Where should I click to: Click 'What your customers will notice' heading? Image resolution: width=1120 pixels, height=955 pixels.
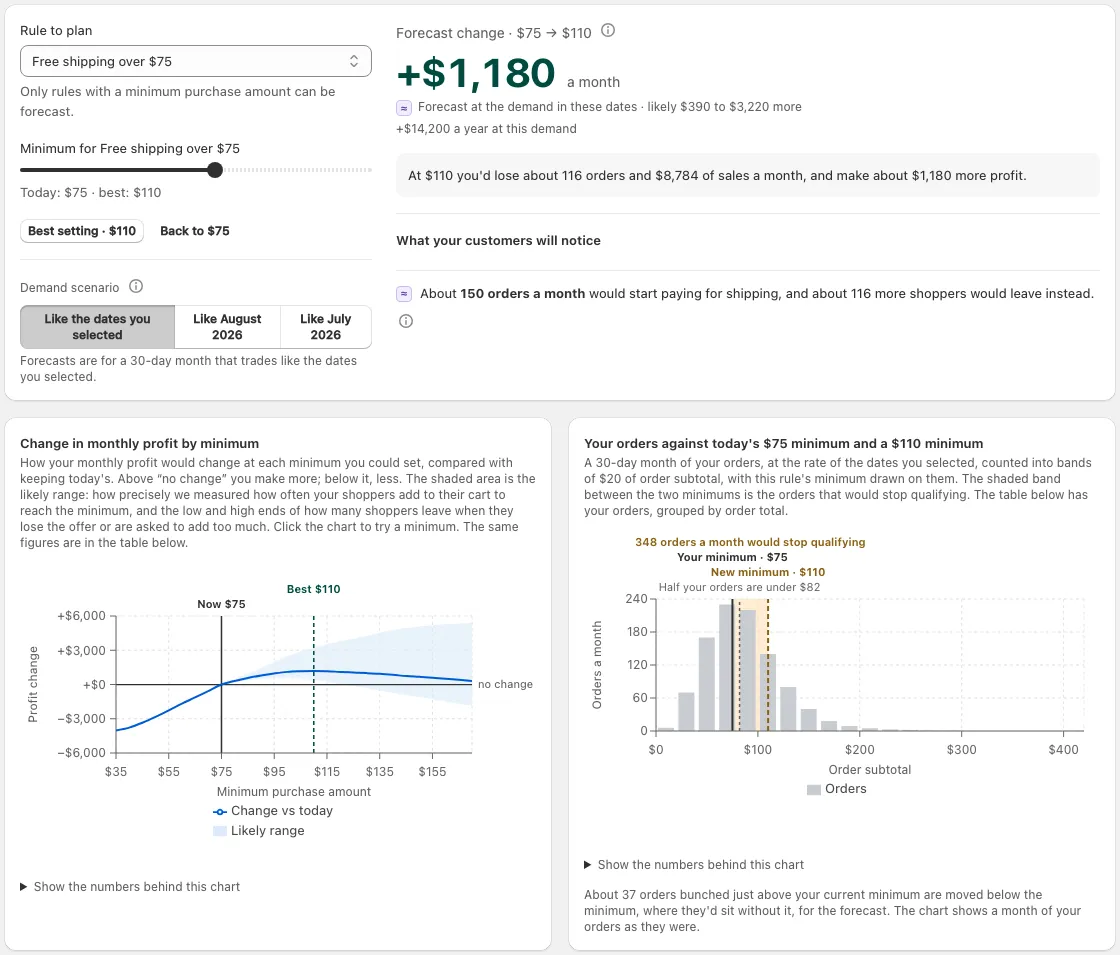pos(499,241)
